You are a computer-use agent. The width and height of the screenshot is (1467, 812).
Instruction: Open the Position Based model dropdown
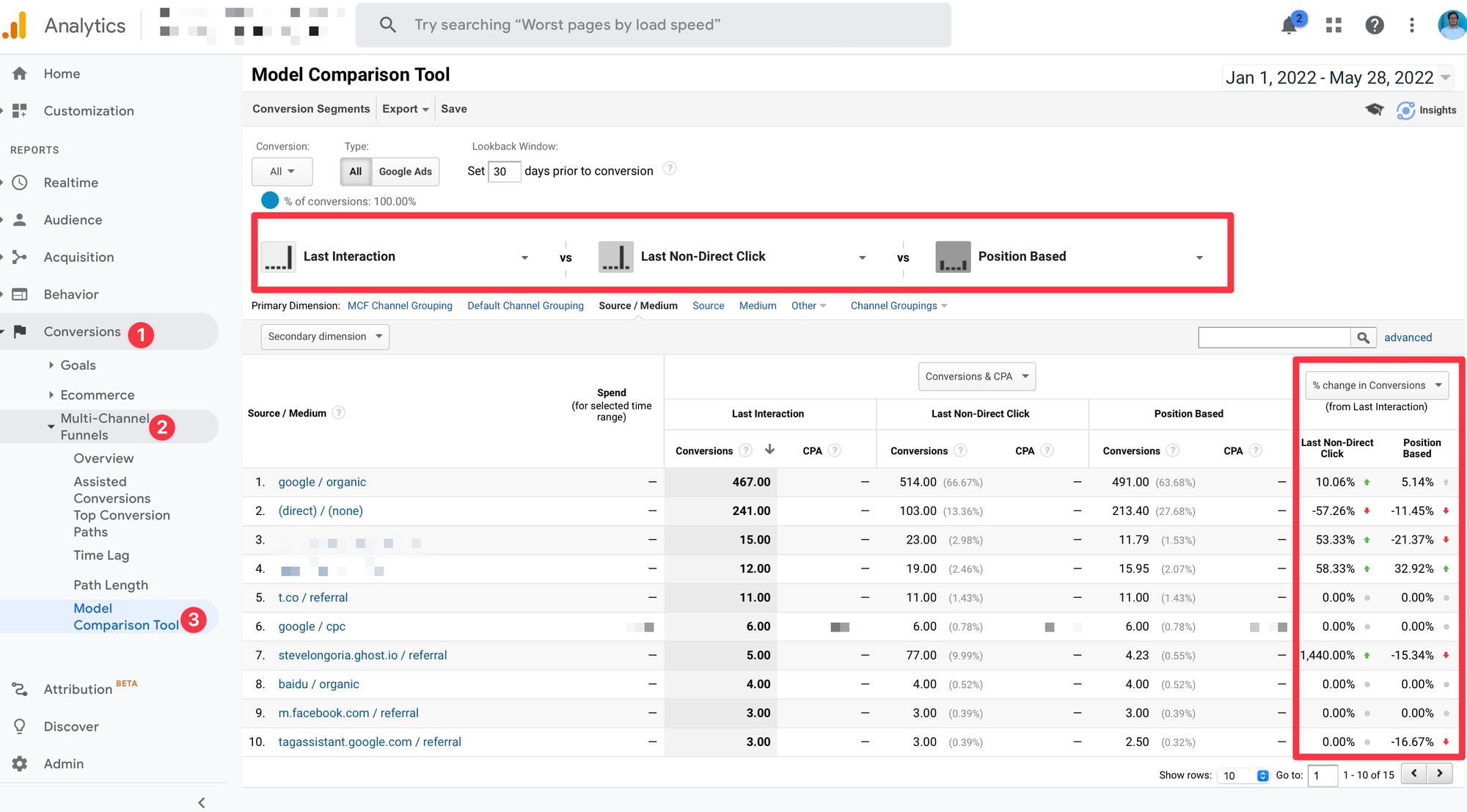[x=1071, y=257]
